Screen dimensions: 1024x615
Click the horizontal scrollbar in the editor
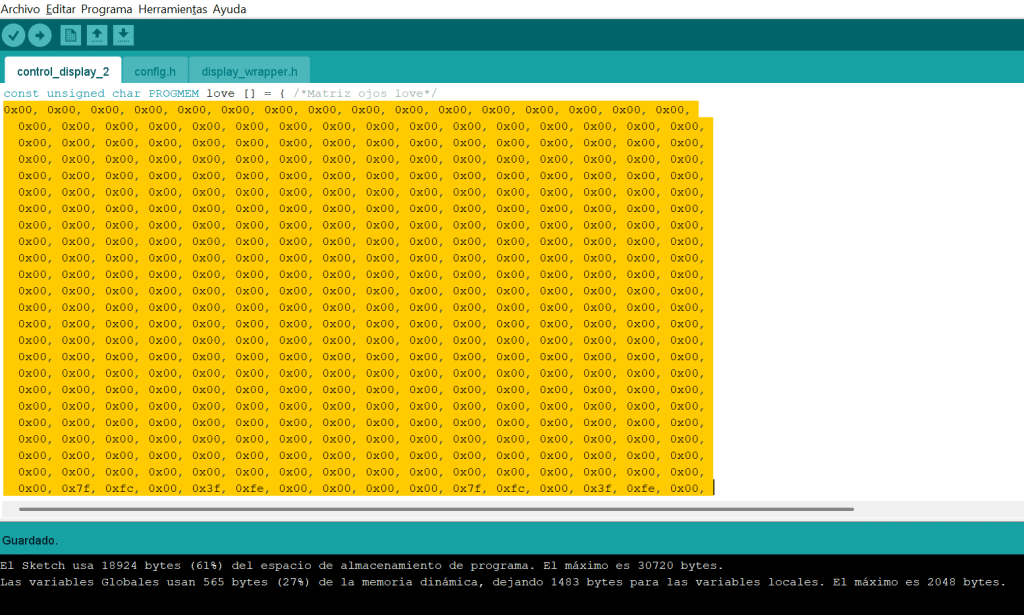point(436,509)
